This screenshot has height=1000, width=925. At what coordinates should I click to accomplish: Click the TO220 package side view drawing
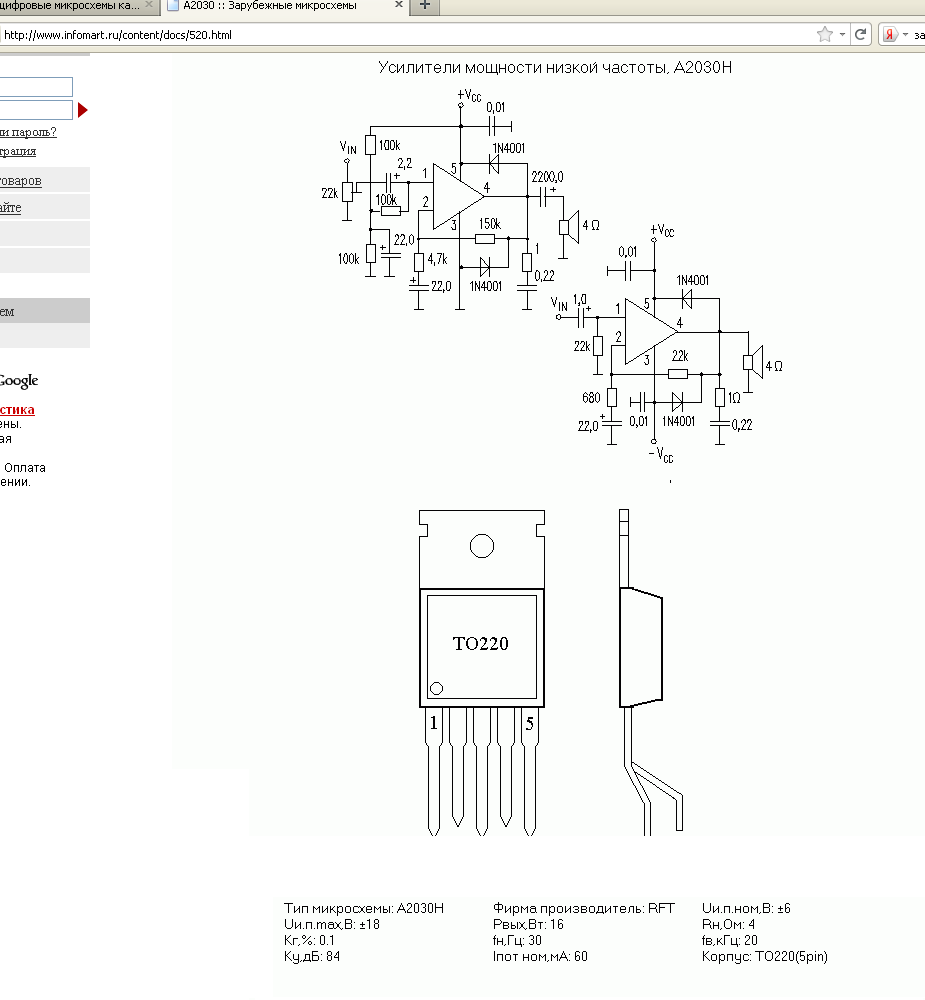(651, 673)
